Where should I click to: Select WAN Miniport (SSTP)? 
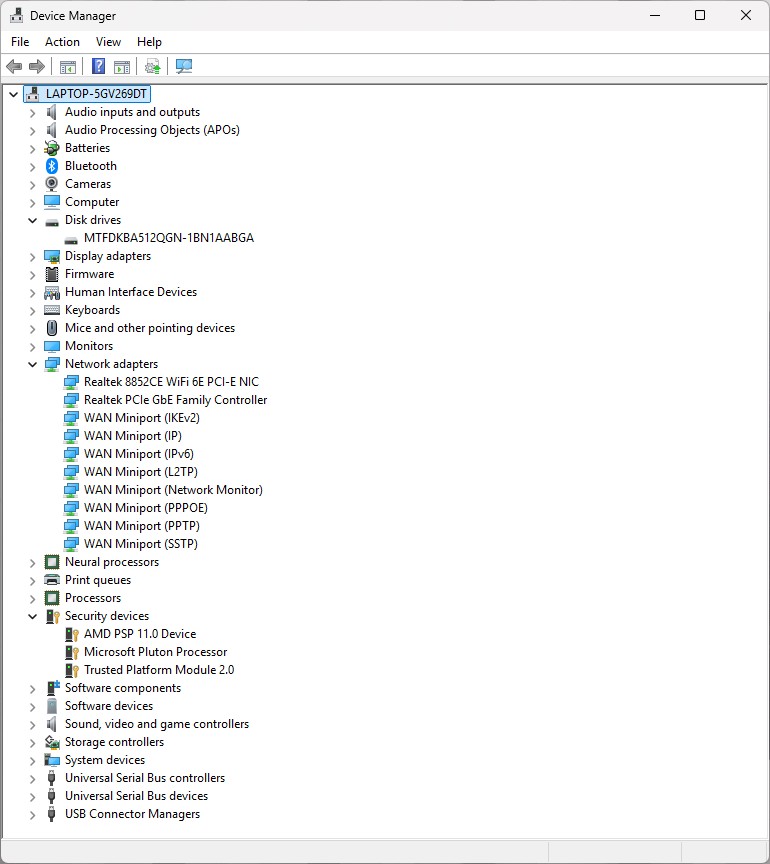coord(141,544)
